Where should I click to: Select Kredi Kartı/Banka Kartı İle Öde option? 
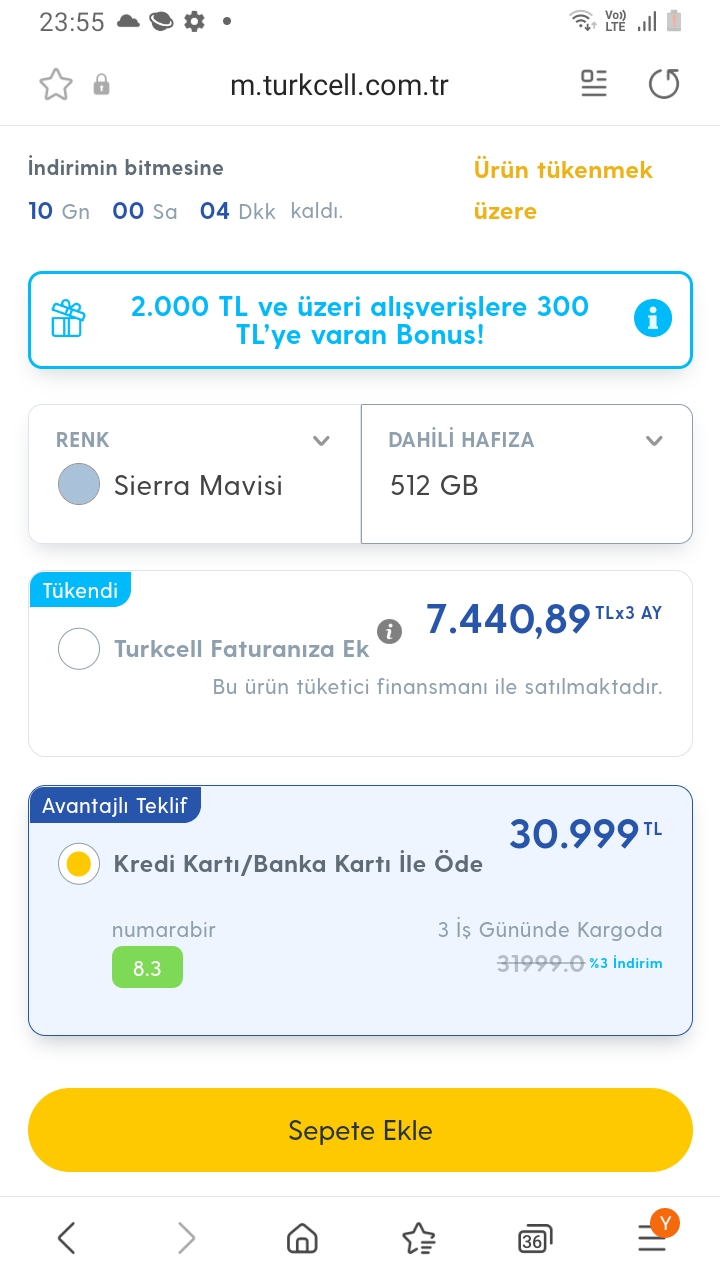point(79,864)
